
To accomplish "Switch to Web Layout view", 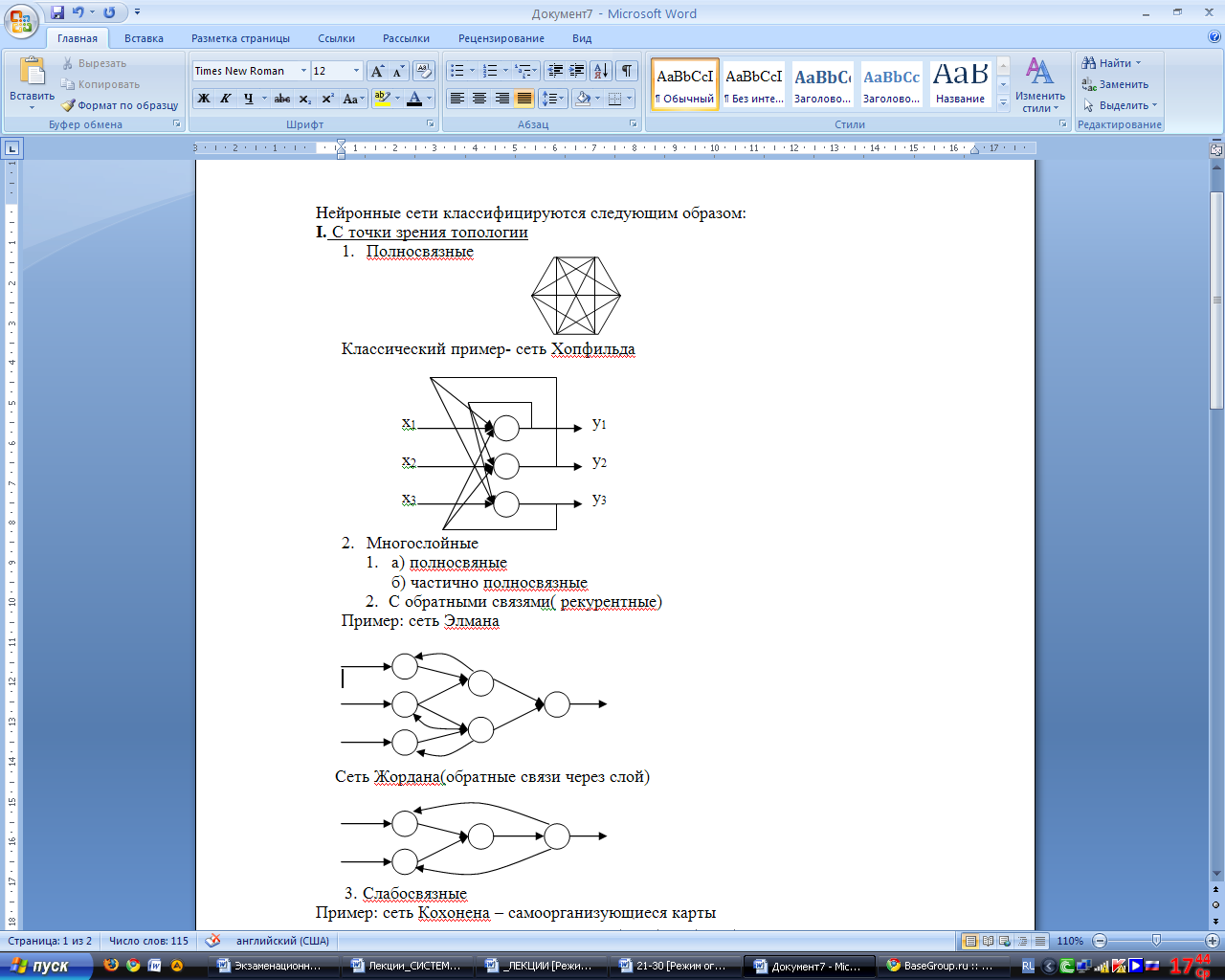I will tap(1005, 941).
